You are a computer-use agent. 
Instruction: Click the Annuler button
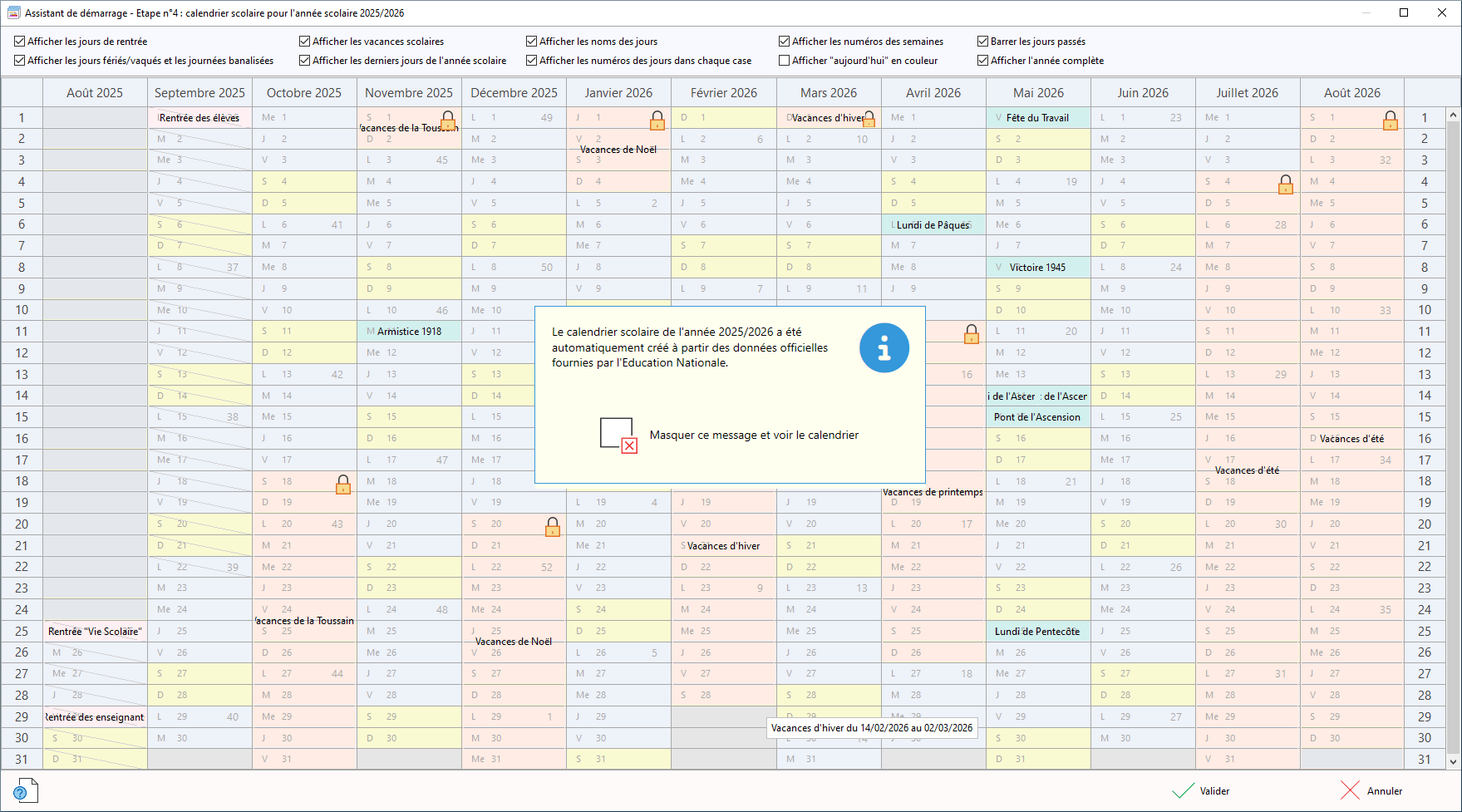(1371, 790)
